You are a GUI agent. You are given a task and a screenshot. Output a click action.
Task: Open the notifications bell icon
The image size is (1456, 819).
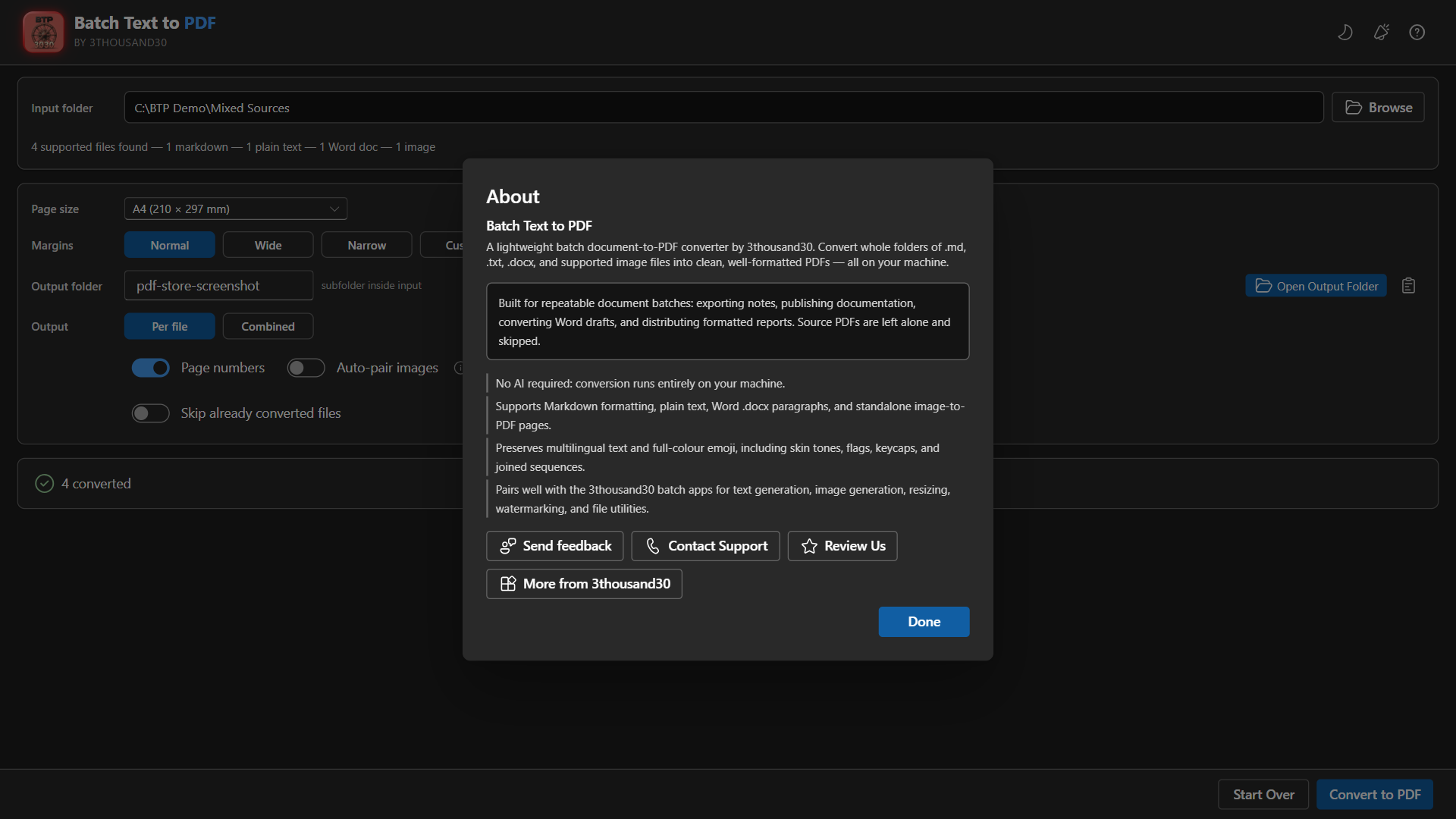point(1381,32)
